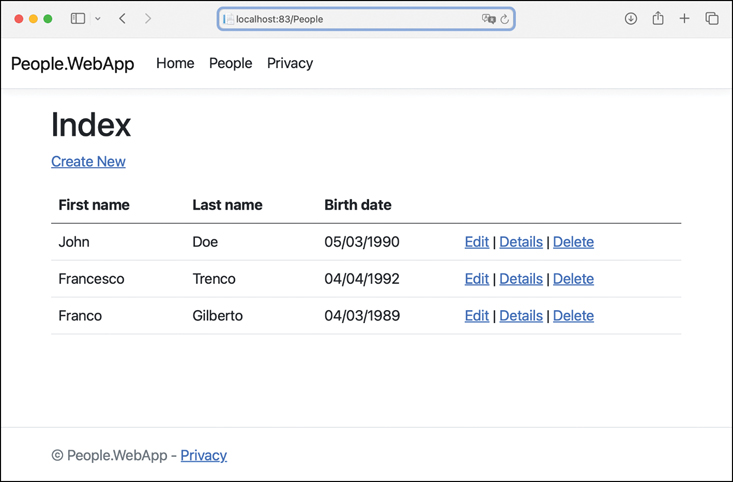The image size is (733, 482).
Task: Open the Home navigation item
Action: tap(175, 63)
